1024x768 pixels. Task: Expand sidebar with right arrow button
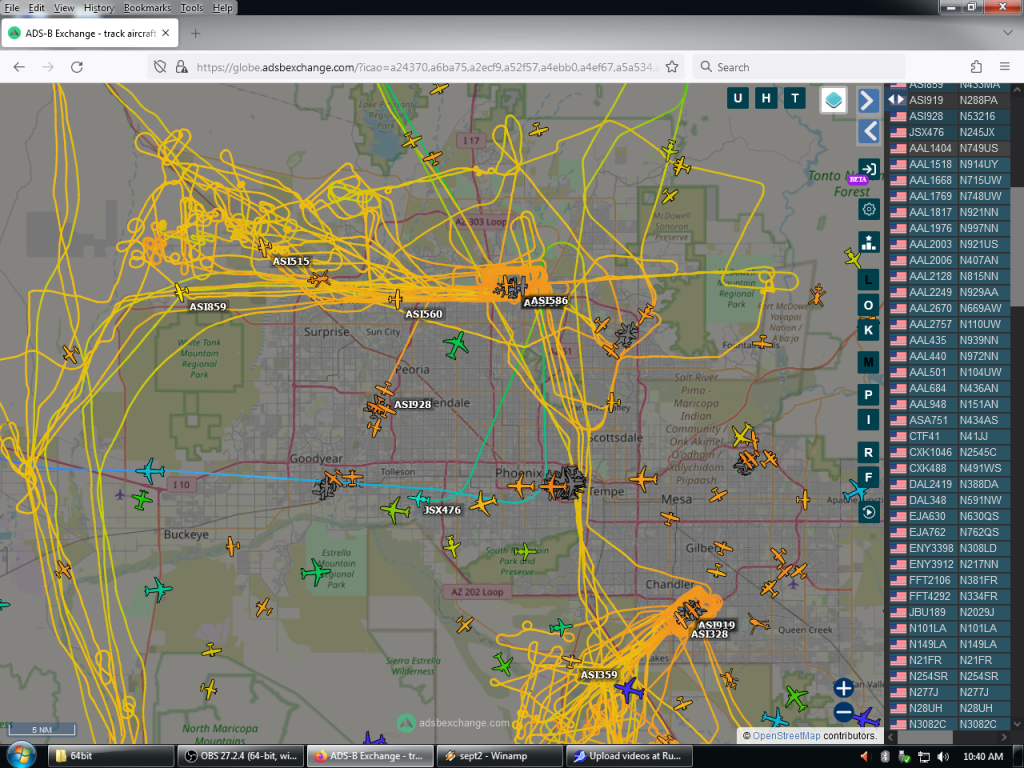point(868,101)
